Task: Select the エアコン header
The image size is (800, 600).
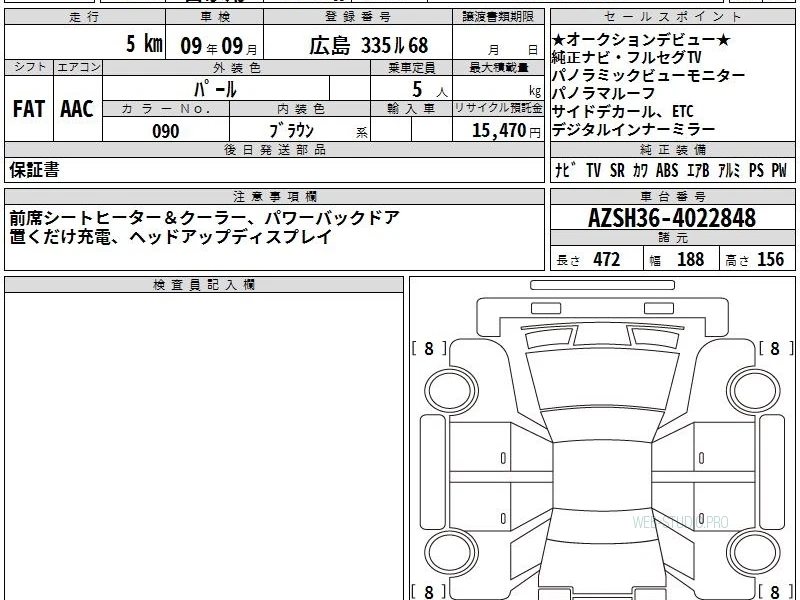Action: [78, 67]
